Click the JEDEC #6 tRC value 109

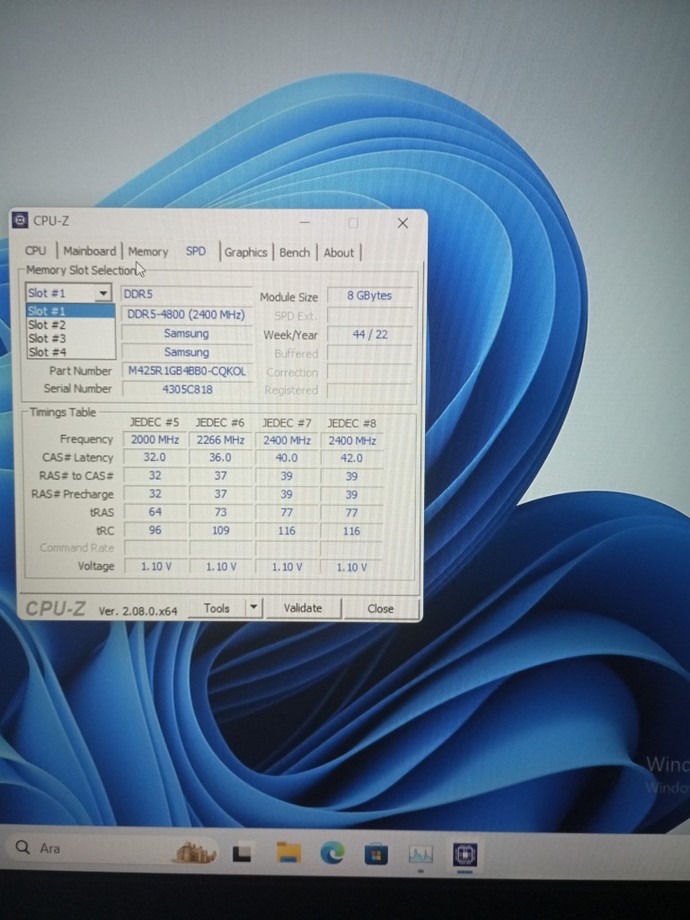221,530
